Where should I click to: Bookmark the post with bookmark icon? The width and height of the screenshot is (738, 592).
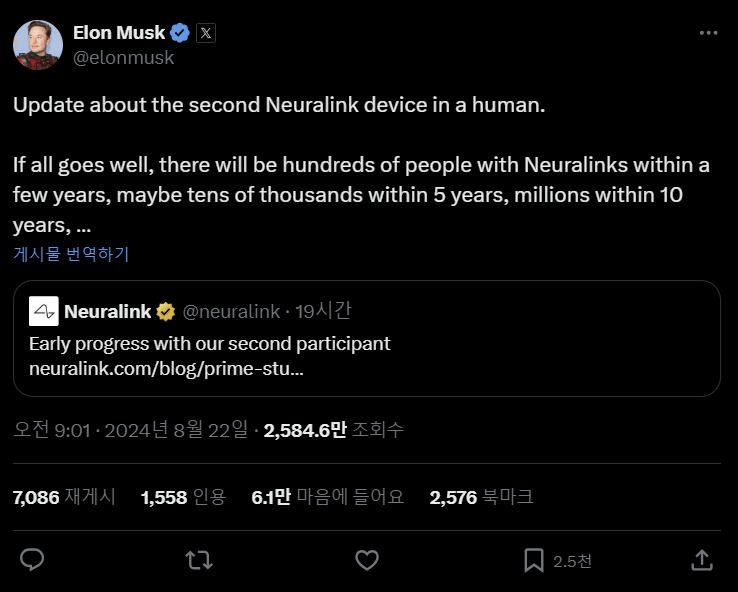click(534, 560)
